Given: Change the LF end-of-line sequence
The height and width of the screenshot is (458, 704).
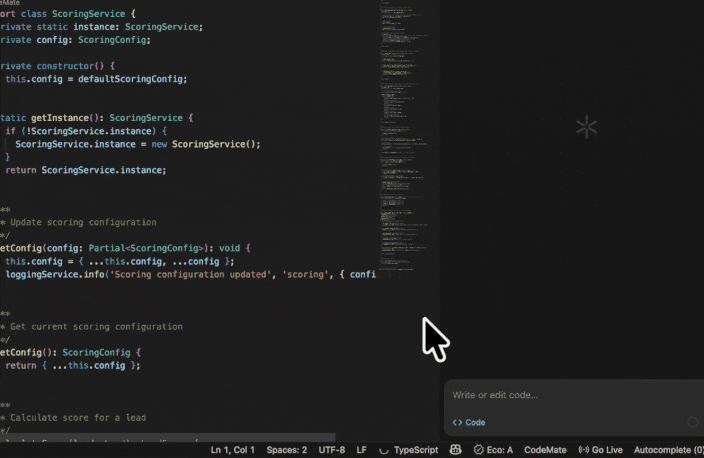Looking at the screenshot, I should click(361, 450).
